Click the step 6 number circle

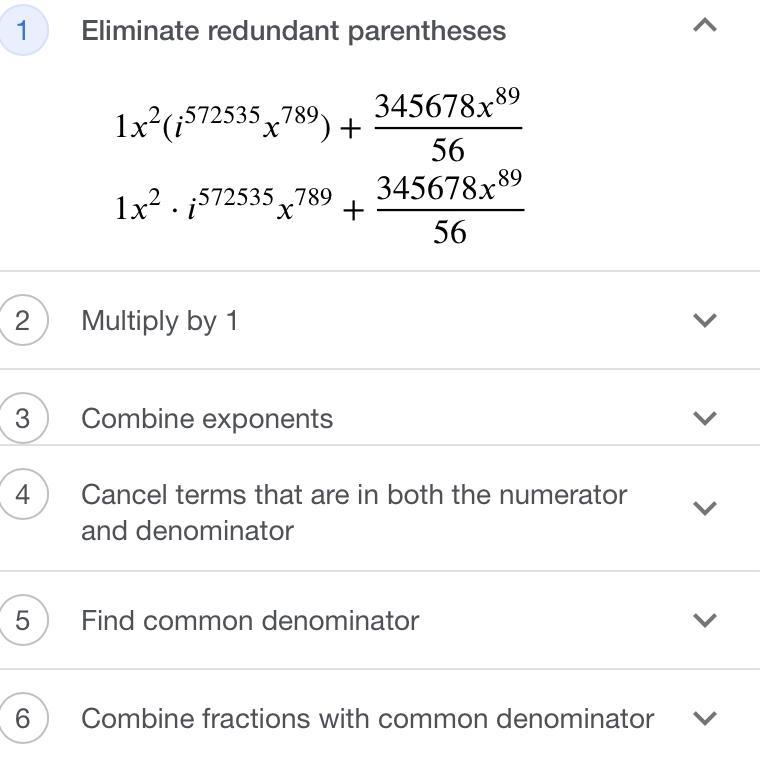[22, 718]
